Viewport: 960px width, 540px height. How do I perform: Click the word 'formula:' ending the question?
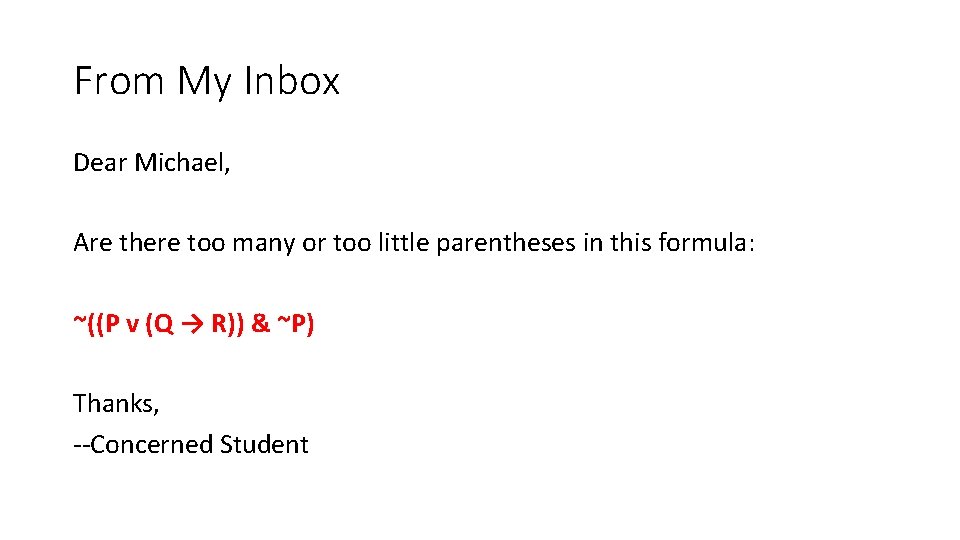[707, 243]
